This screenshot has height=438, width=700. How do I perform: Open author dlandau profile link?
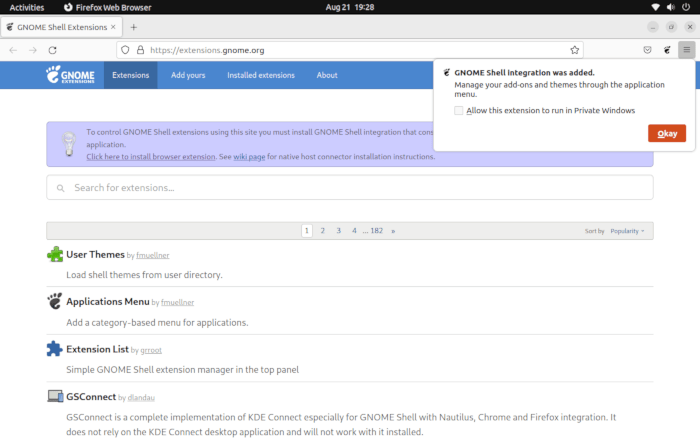point(141,397)
